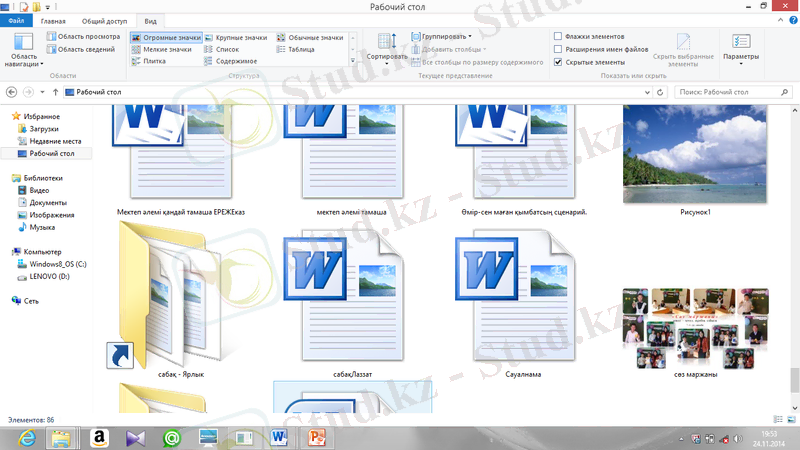The height and width of the screenshot is (450, 800).
Task: Switch to the Таблица view layout
Action: click(x=298, y=49)
